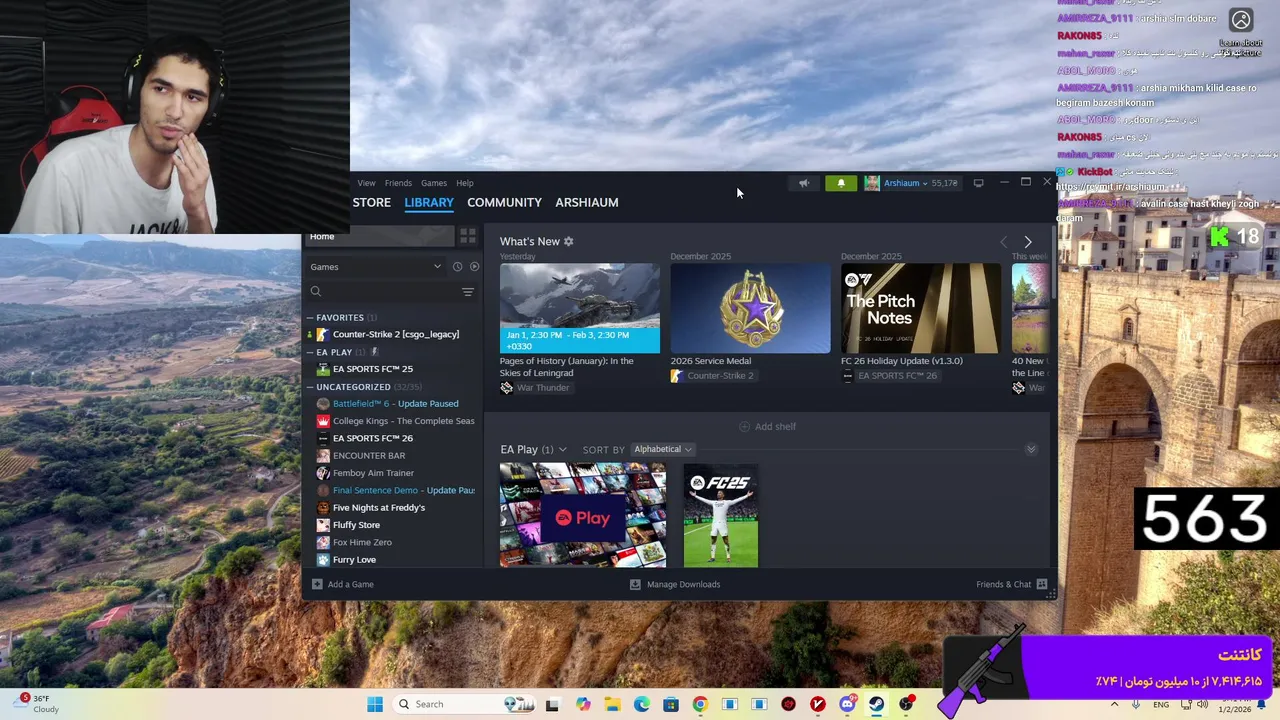
Task: Show hidden system tray icons
Action: pos(1114,704)
